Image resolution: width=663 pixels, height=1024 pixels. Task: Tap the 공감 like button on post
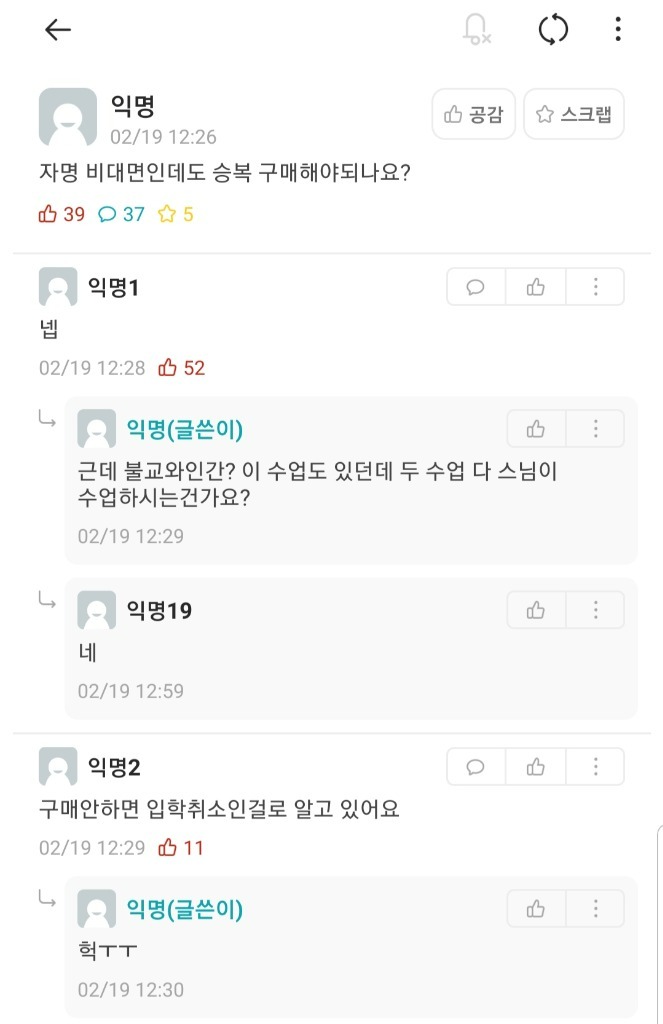pos(474,114)
